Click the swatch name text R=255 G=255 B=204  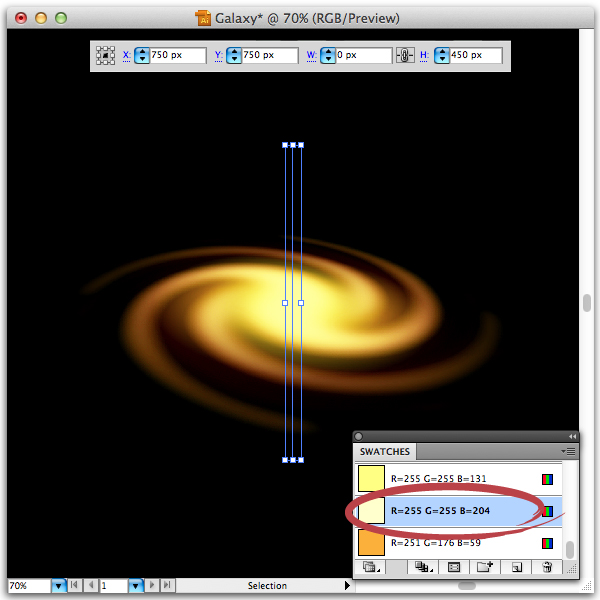tap(440, 511)
